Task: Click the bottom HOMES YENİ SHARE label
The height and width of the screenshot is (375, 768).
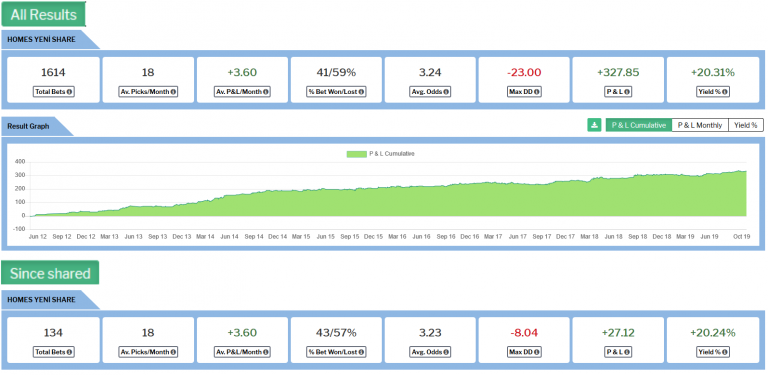Action: point(42,300)
